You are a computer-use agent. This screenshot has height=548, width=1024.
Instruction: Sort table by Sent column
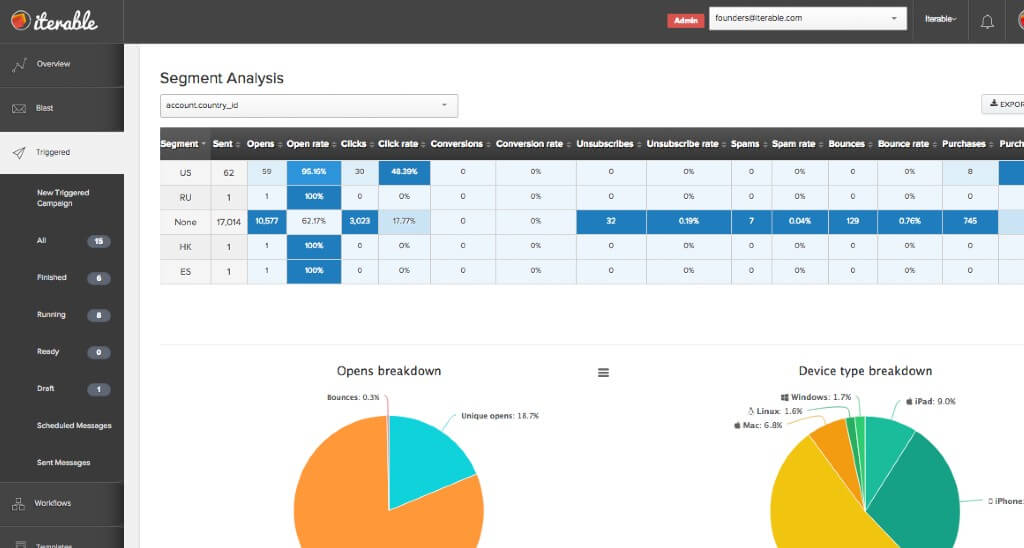click(x=229, y=144)
